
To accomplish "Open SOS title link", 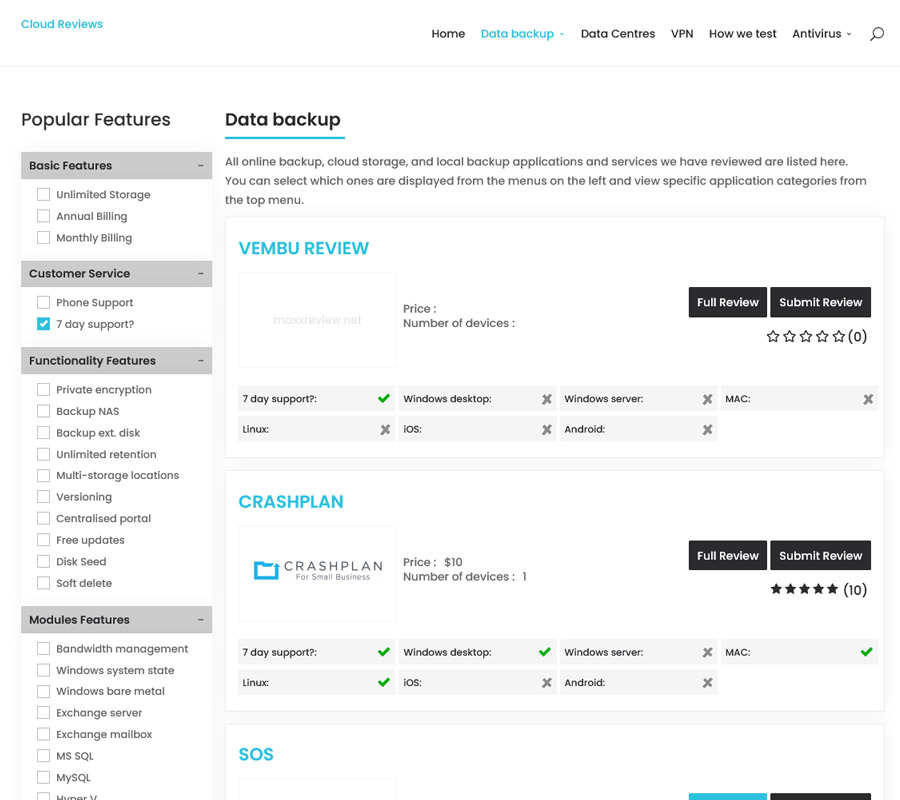I will 256,754.
